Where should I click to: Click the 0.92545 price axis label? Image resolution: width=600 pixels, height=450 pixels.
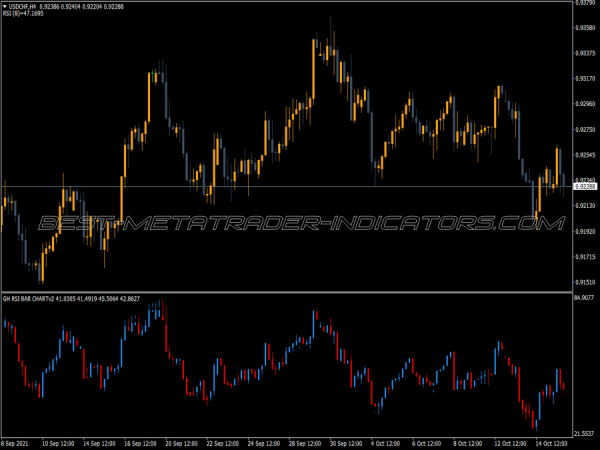pos(585,155)
